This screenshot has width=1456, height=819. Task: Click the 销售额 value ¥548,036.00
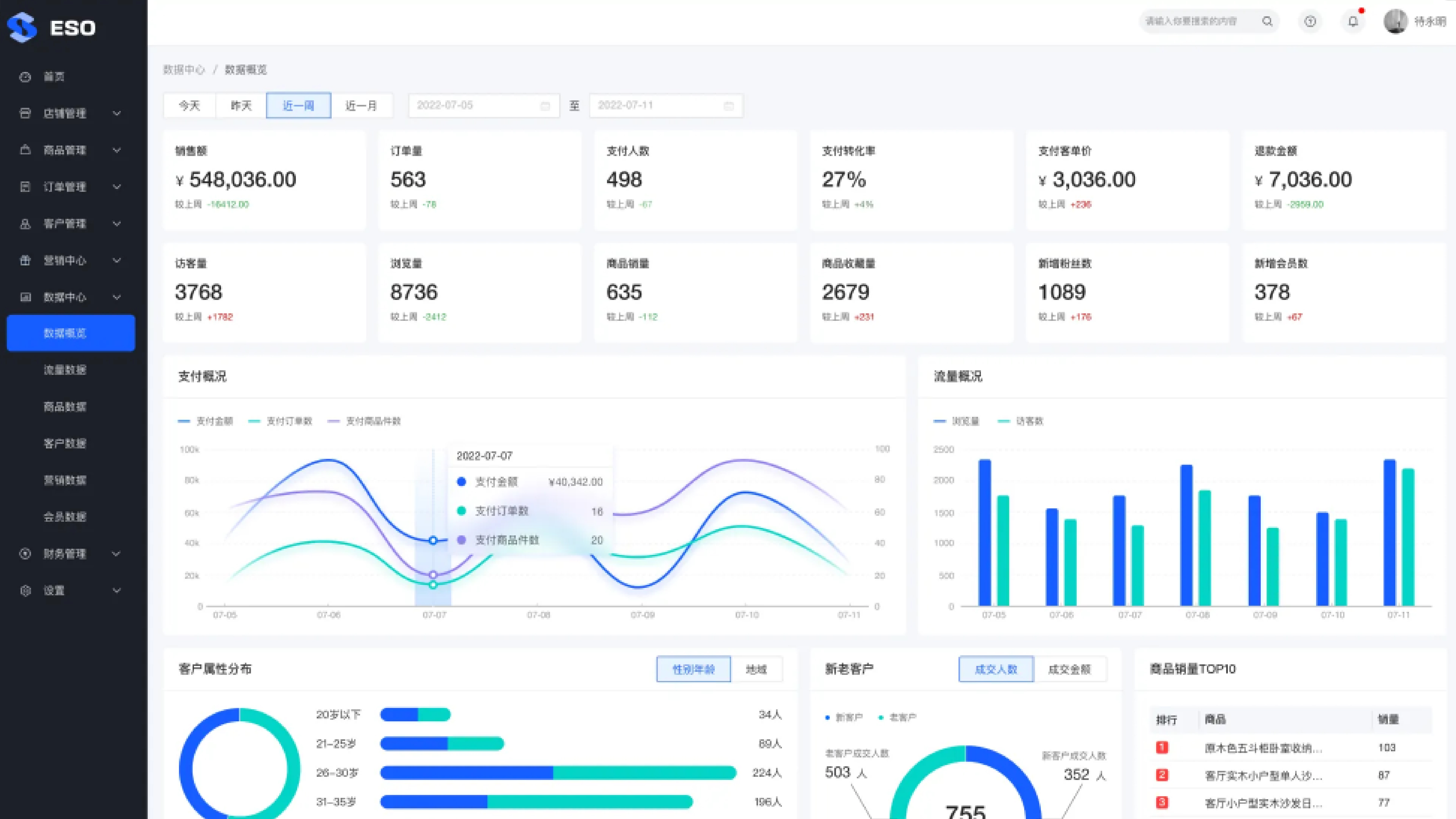pos(236,180)
